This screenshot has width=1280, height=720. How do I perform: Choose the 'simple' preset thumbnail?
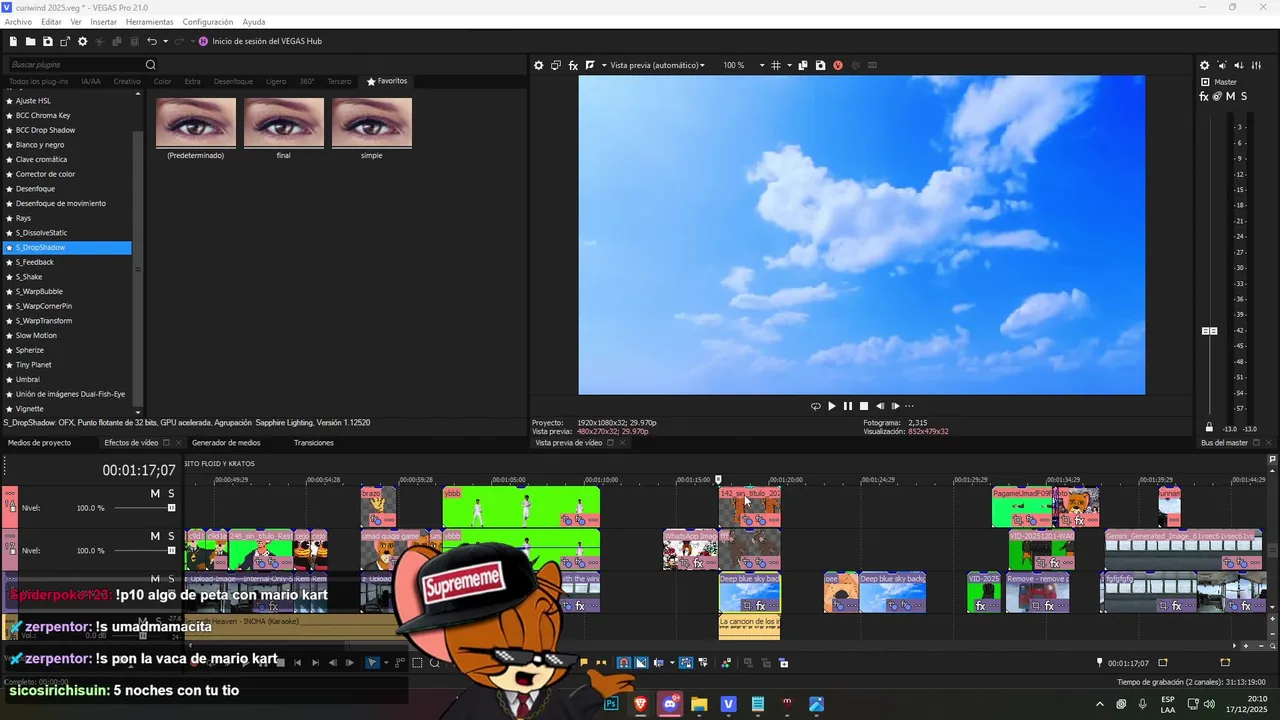pyautogui.click(x=372, y=122)
